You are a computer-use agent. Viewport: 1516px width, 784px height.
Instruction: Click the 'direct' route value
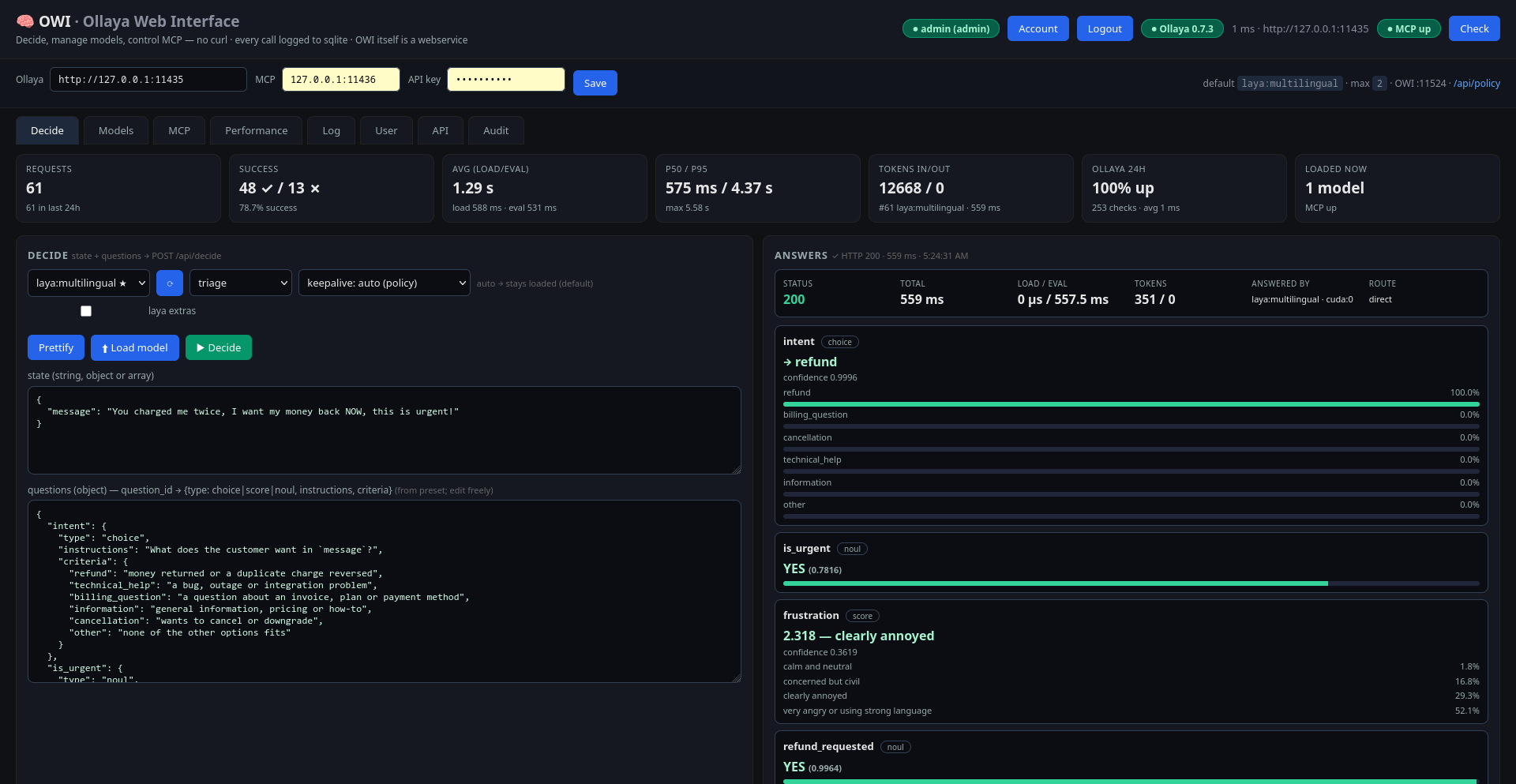tap(1380, 299)
